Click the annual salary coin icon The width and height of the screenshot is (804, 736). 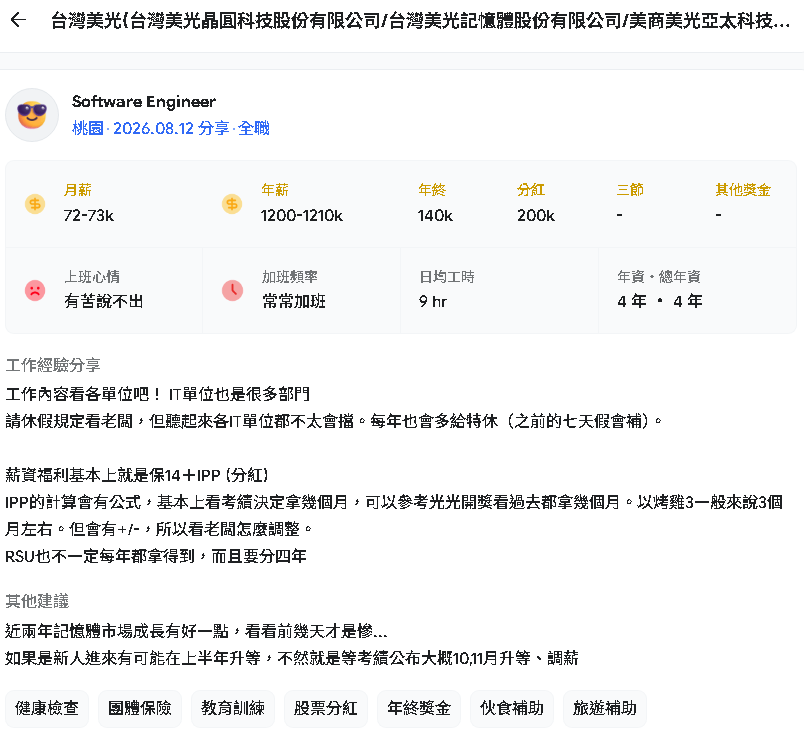point(232,204)
